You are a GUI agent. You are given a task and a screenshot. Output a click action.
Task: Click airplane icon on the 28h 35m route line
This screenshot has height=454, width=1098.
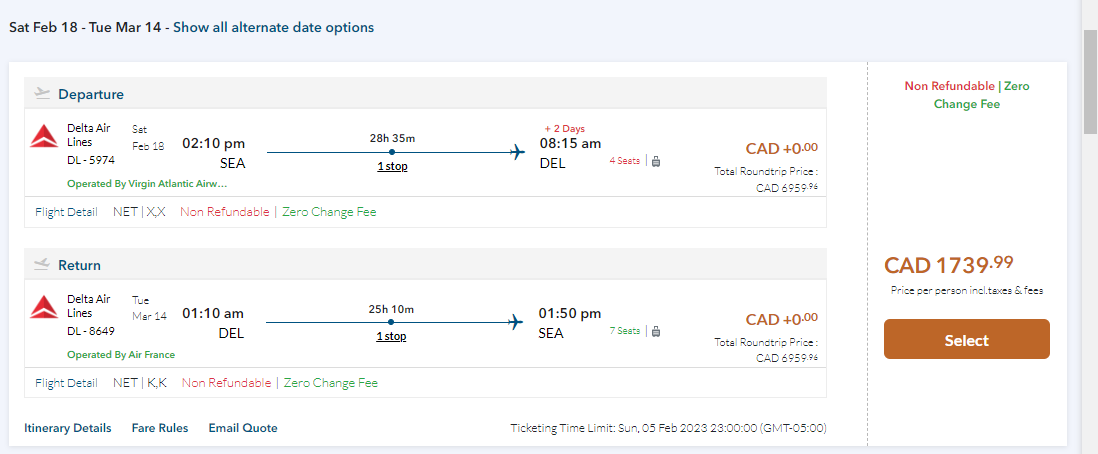pos(517,152)
